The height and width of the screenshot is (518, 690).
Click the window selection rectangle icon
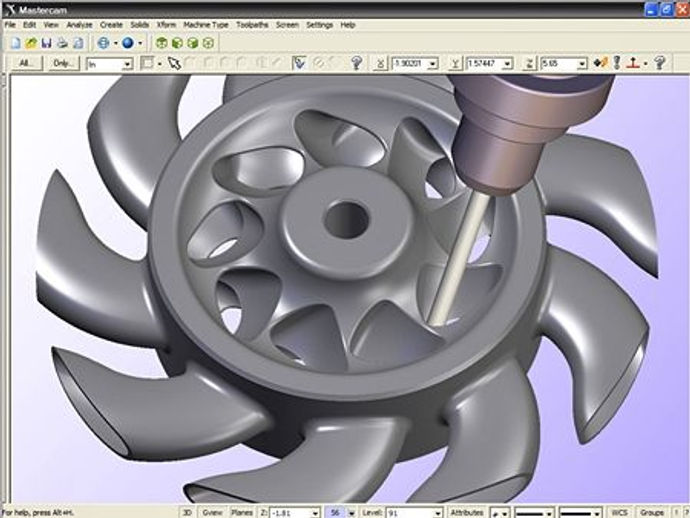(x=147, y=63)
